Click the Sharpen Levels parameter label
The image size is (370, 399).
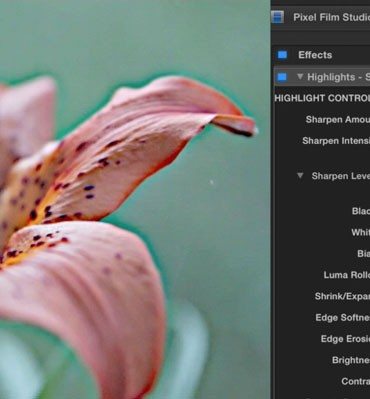(x=341, y=176)
